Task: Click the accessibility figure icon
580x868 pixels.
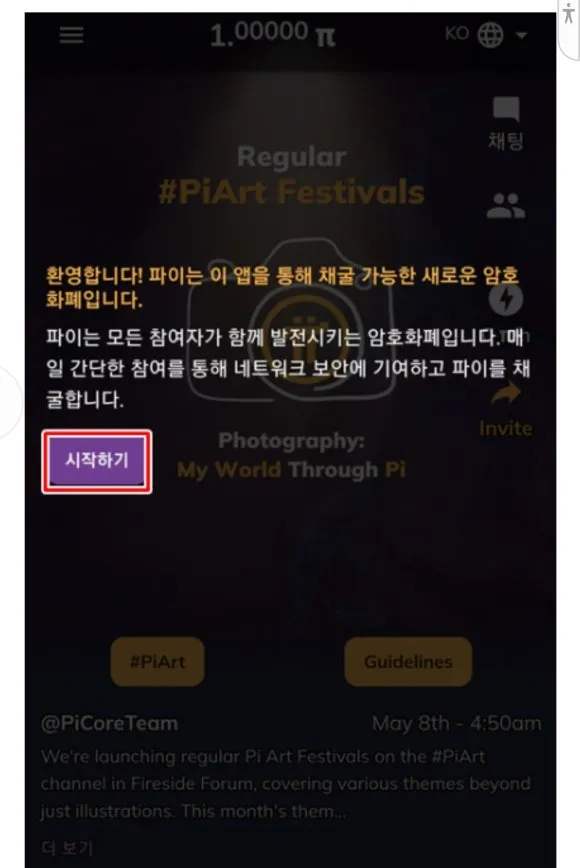Action: (568, 14)
